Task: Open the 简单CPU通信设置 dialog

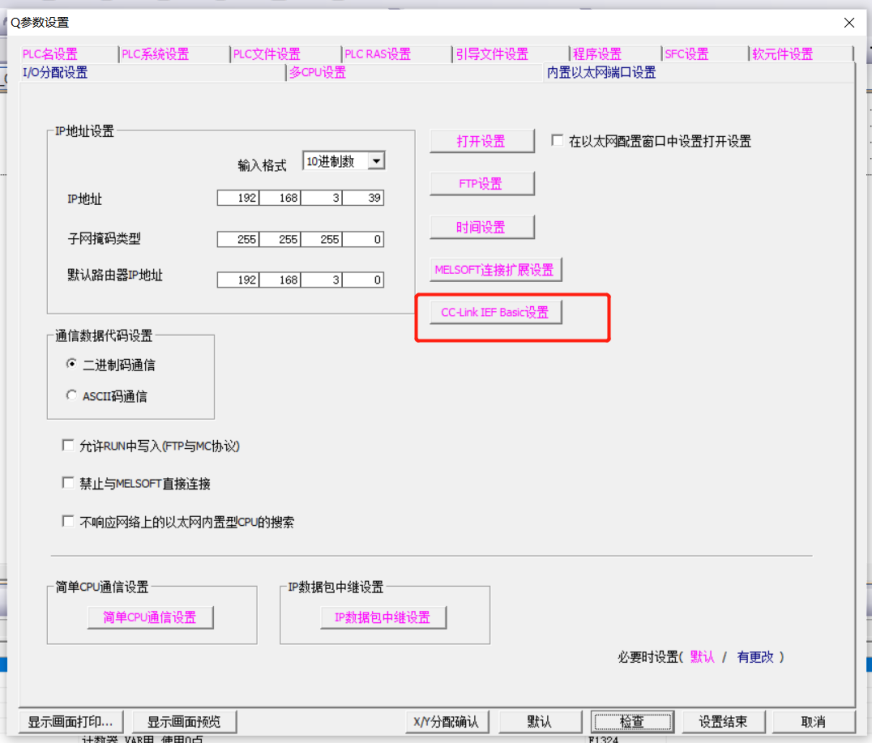Action: 150,616
